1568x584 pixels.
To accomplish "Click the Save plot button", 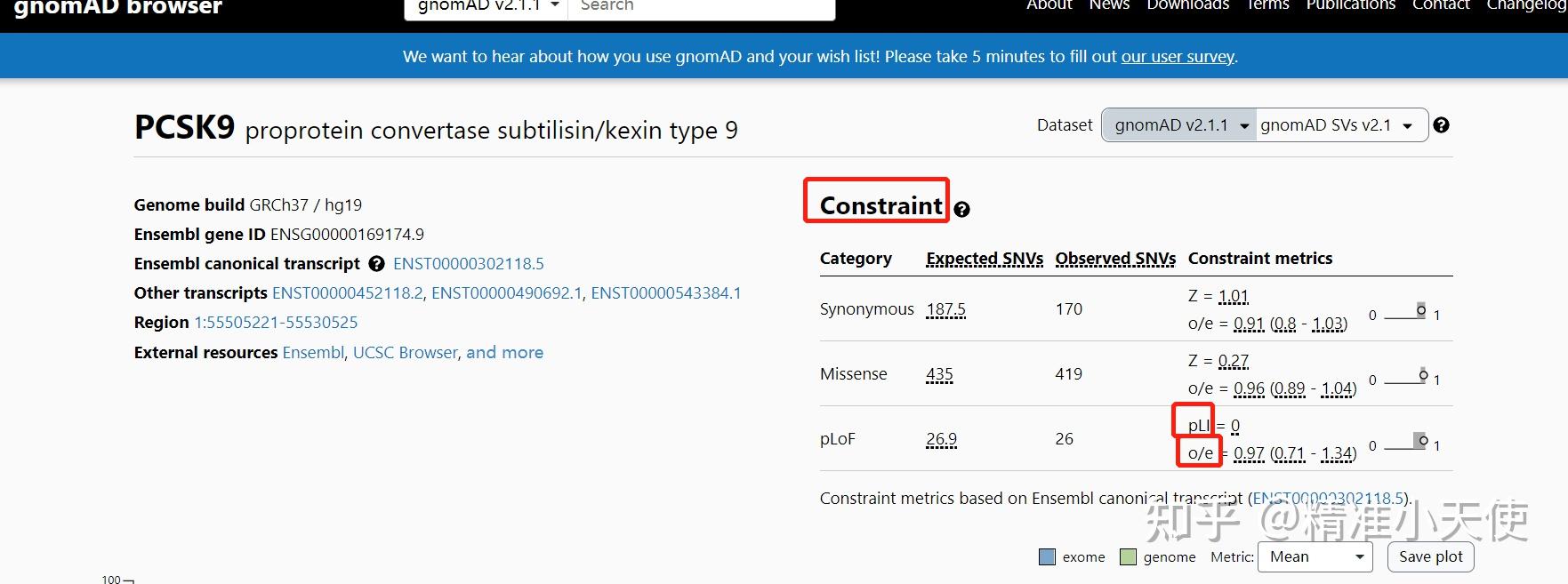I will tap(1430, 557).
